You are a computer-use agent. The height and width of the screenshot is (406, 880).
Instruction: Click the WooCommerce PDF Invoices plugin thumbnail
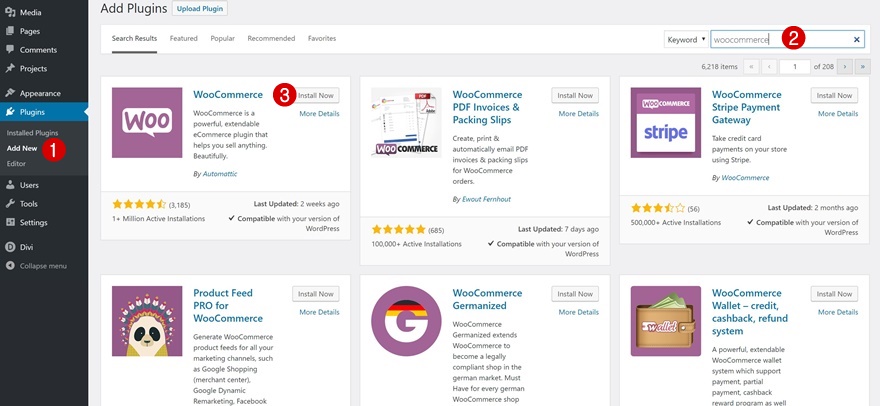pos(406,123)
